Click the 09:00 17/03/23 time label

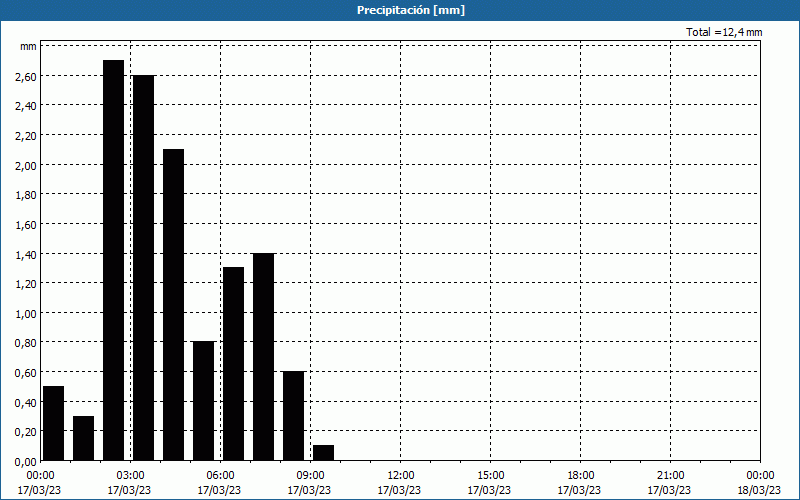pyautogui.click(x=309, y=483)
